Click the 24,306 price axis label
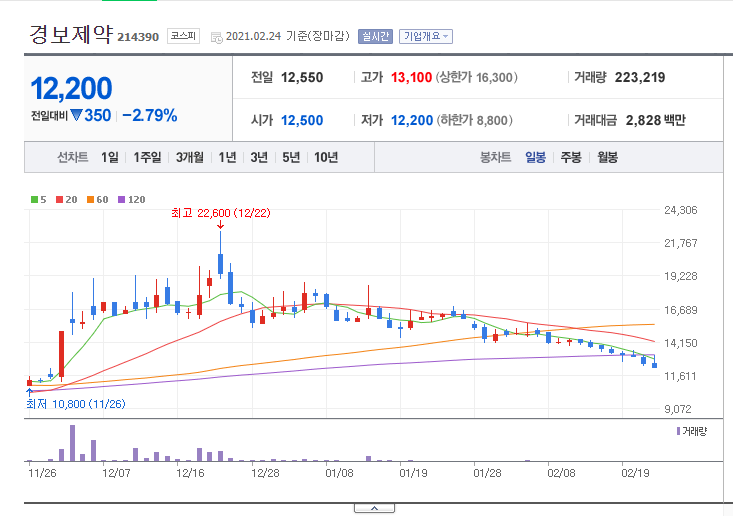Image resolution: width=733 pixels, height=516 pixels. (x=681, y=210)
